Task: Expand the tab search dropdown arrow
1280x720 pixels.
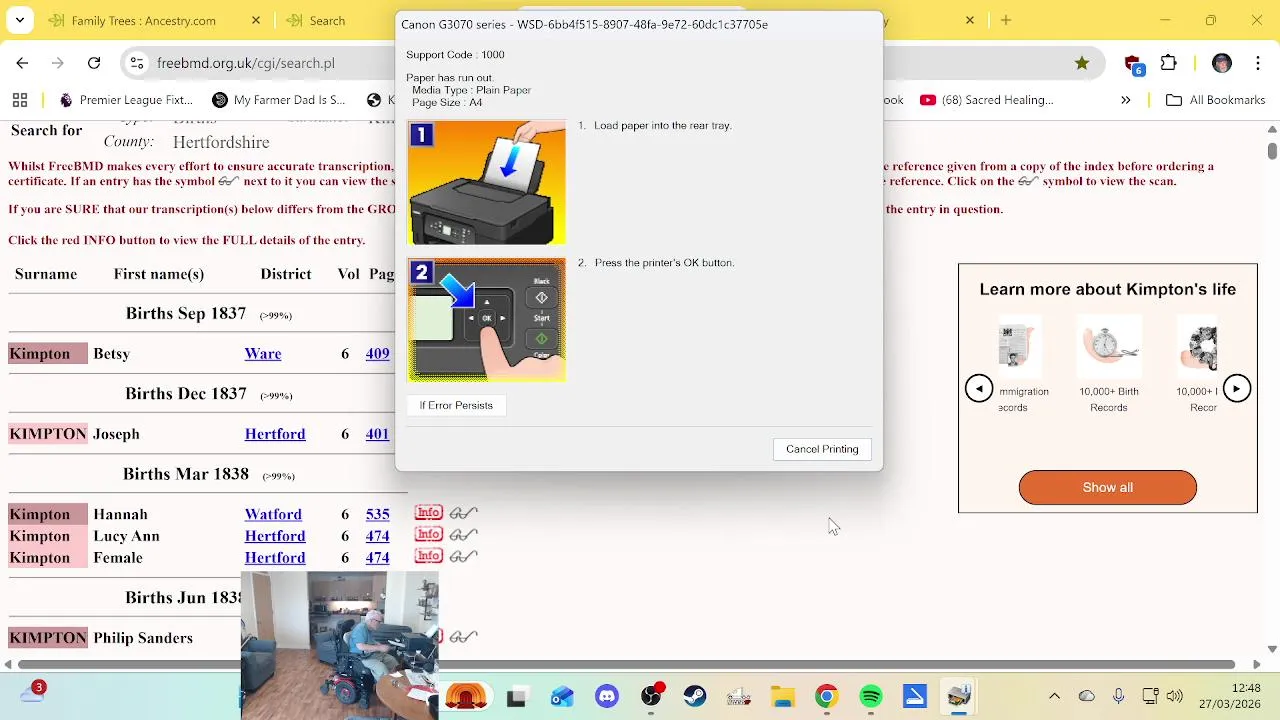Action: pyautogui.click(x=19, y=20)
